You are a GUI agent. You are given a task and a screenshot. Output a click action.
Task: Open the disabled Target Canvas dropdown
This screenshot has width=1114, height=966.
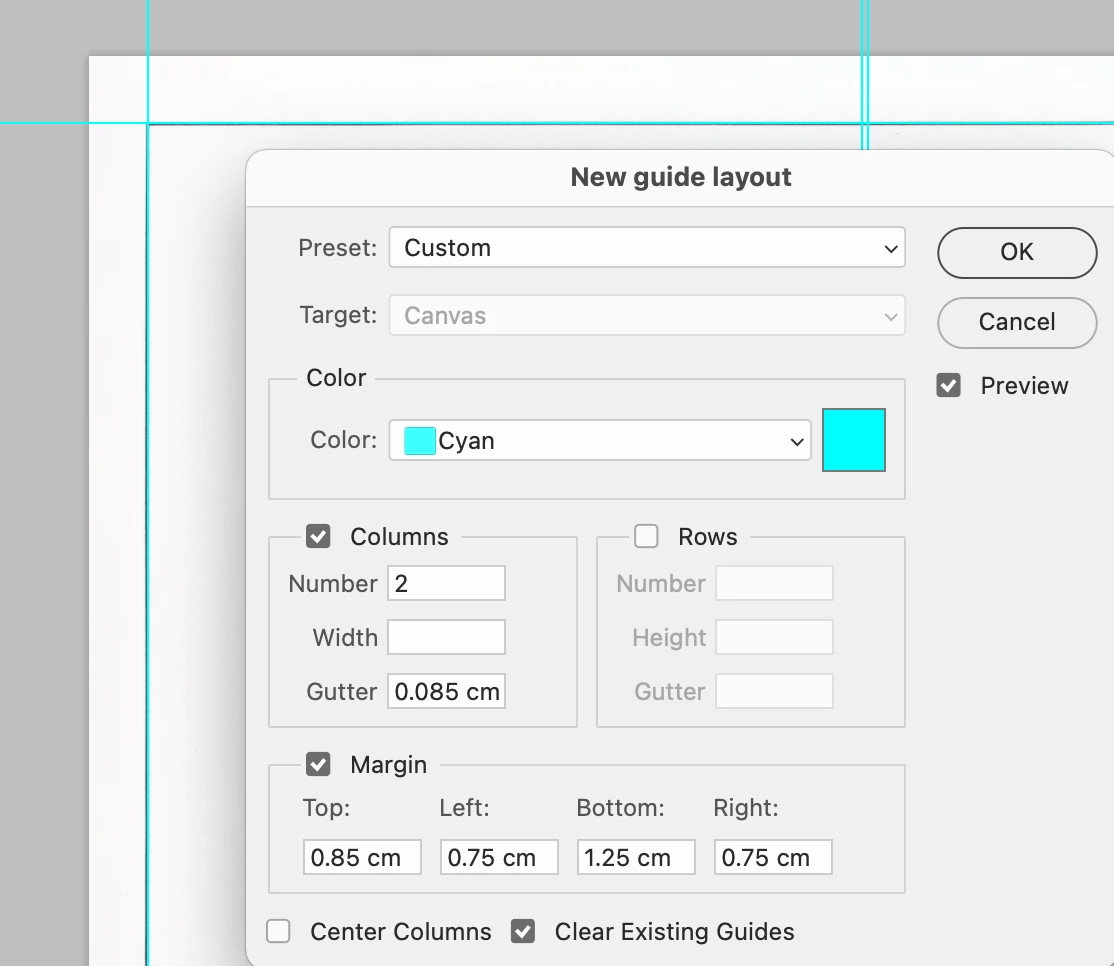pyautogui.click(x=647, y=315)
